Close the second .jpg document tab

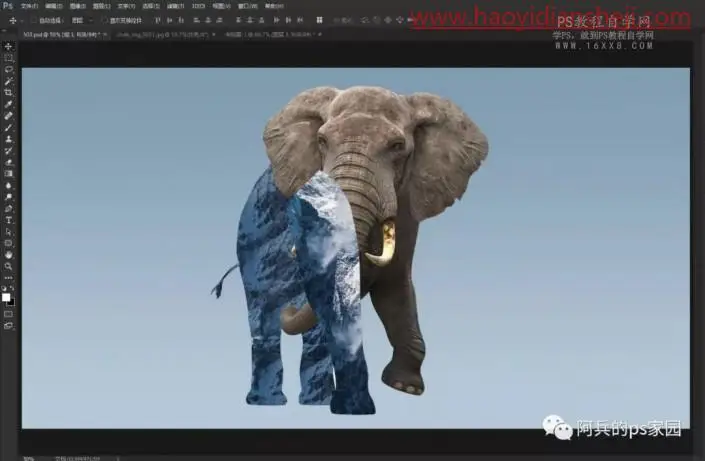(214, 34)
